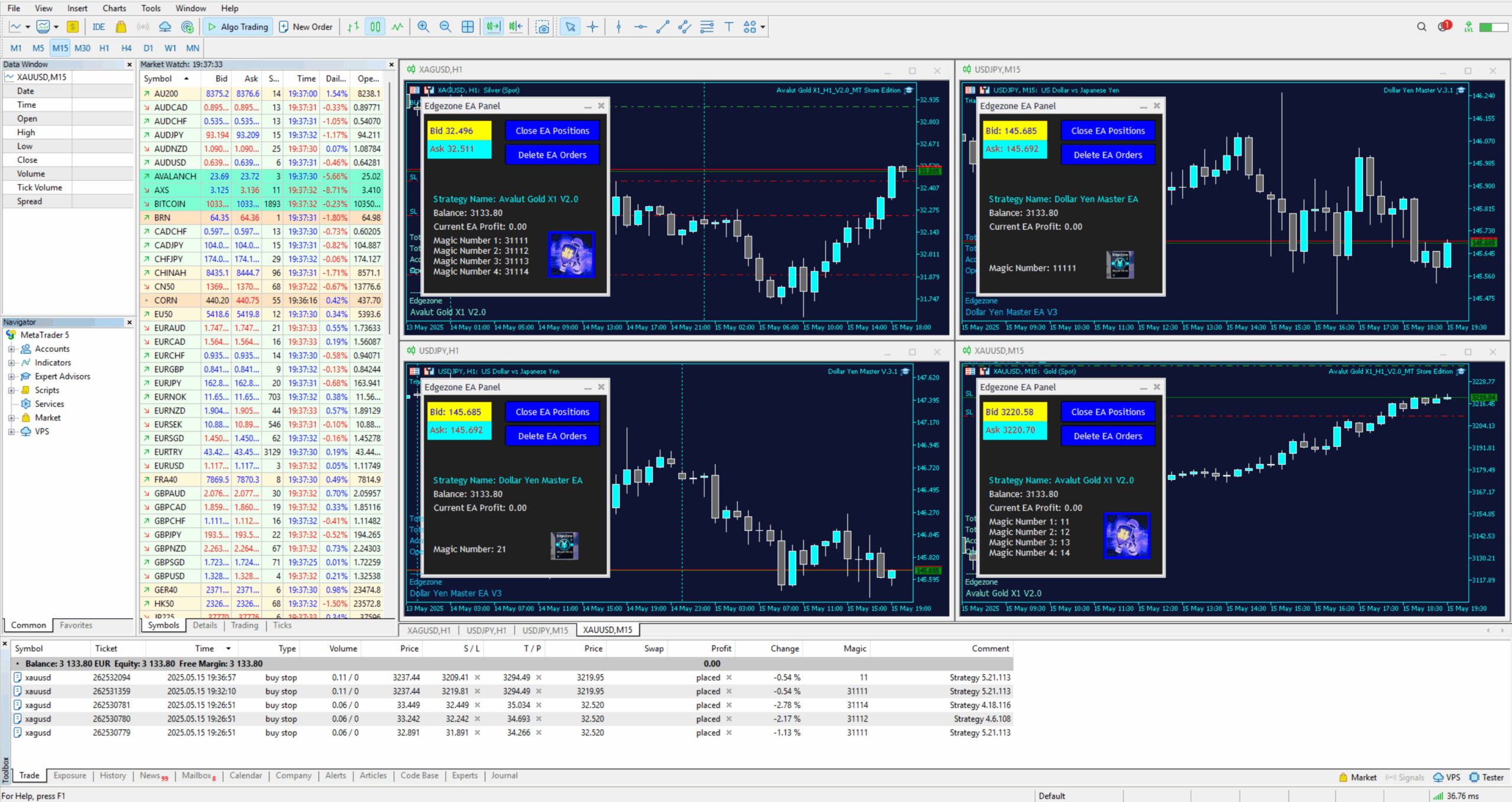Select the M30 timeframe
The image size is (1512, 802).
[82, 48]
